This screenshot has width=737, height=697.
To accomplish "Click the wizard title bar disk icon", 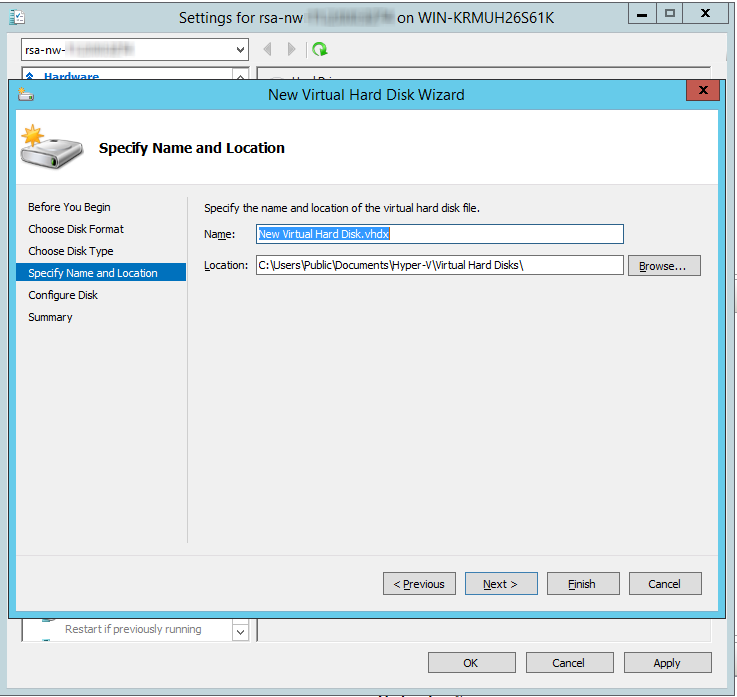I will tap(26, 94).
